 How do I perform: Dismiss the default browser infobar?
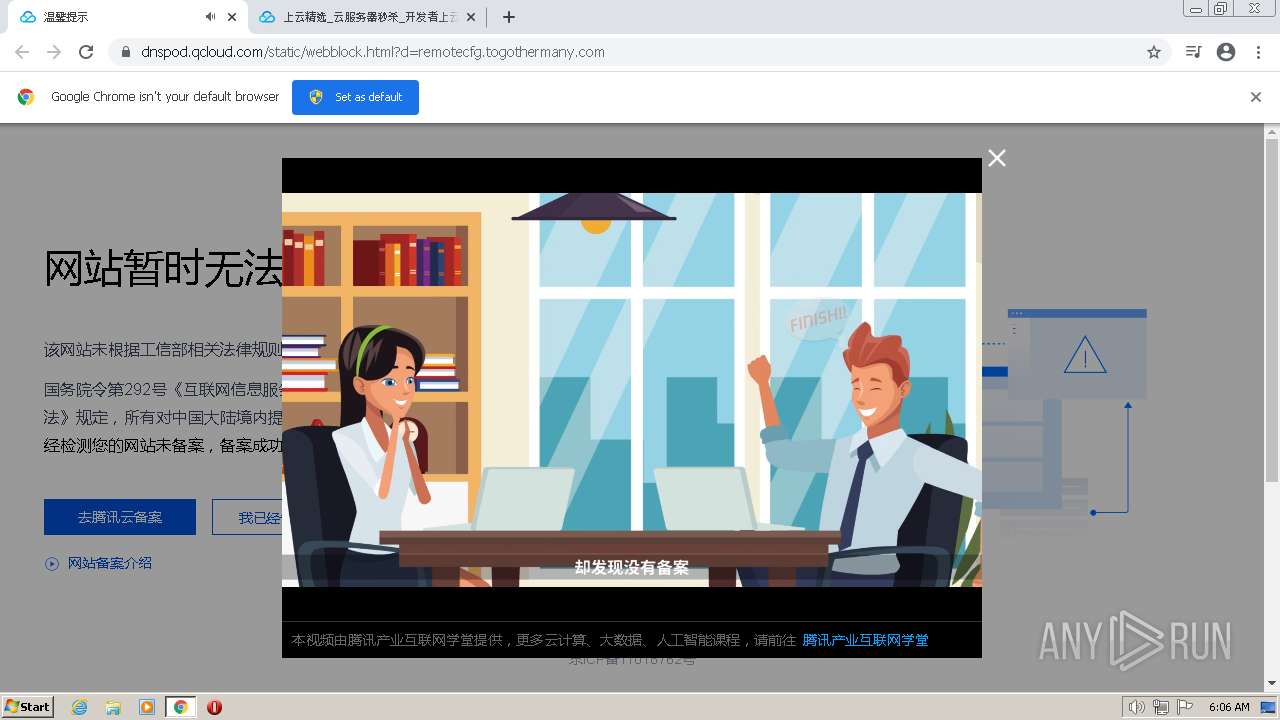click(x=1256, y=97)
